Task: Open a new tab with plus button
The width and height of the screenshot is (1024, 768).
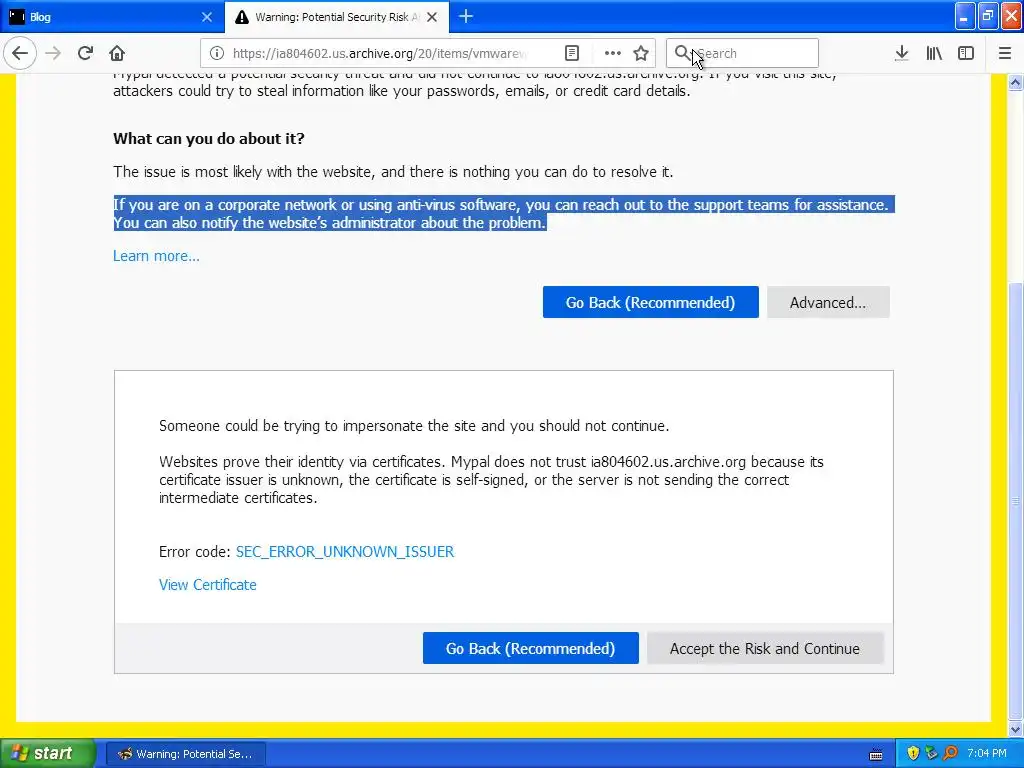Action: (466, 16)
